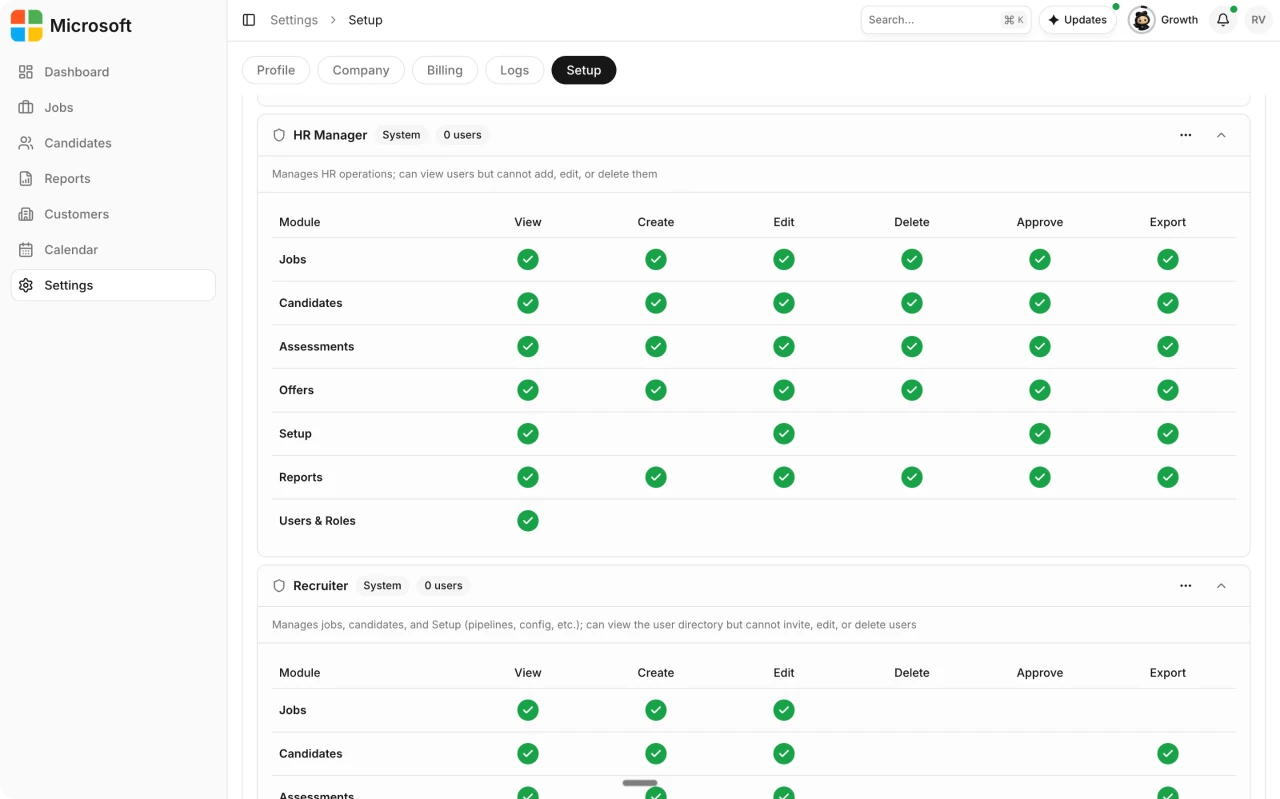This screenshot has height=799, width=1280.
Task: Click HR Manager 0 users badge
Action: [x=462, y=135]
